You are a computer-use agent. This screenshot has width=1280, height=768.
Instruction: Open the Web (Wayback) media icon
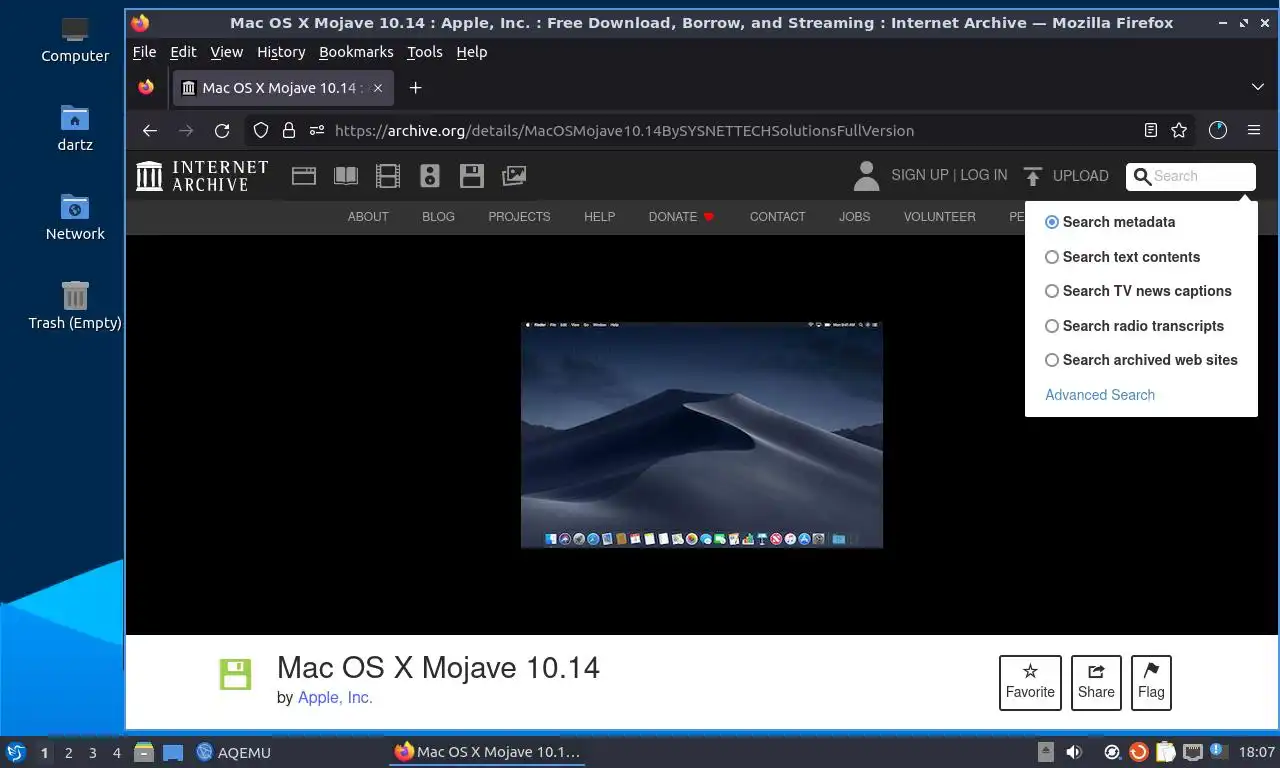(x=304, y=176)
